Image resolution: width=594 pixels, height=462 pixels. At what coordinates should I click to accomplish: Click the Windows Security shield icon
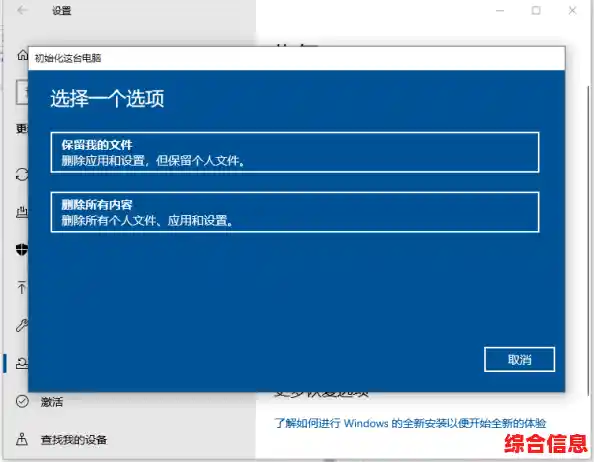[22, 250]
